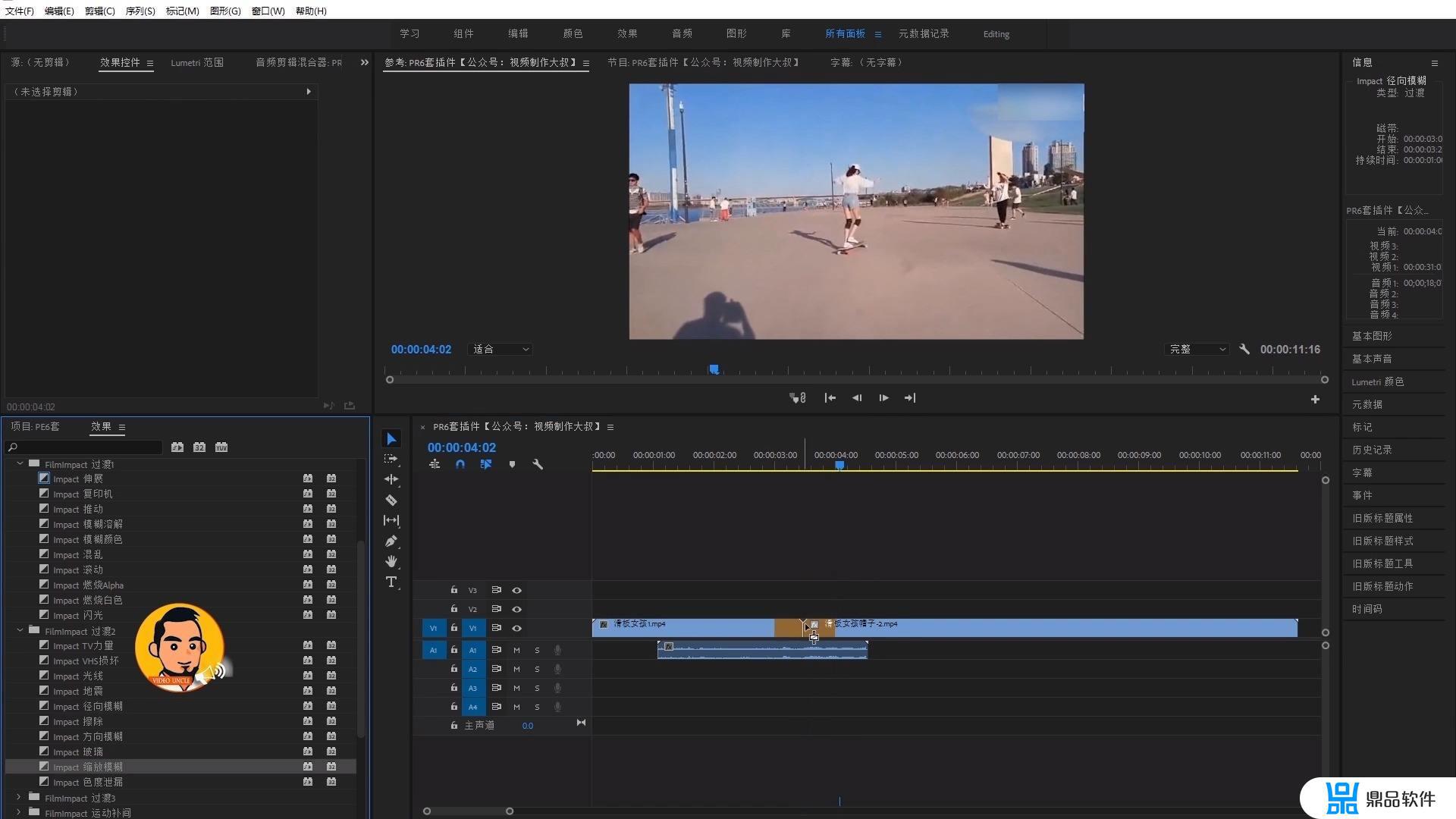
Task: Open the 所有面板 workspace menu
Action: (x=878, y=34)
